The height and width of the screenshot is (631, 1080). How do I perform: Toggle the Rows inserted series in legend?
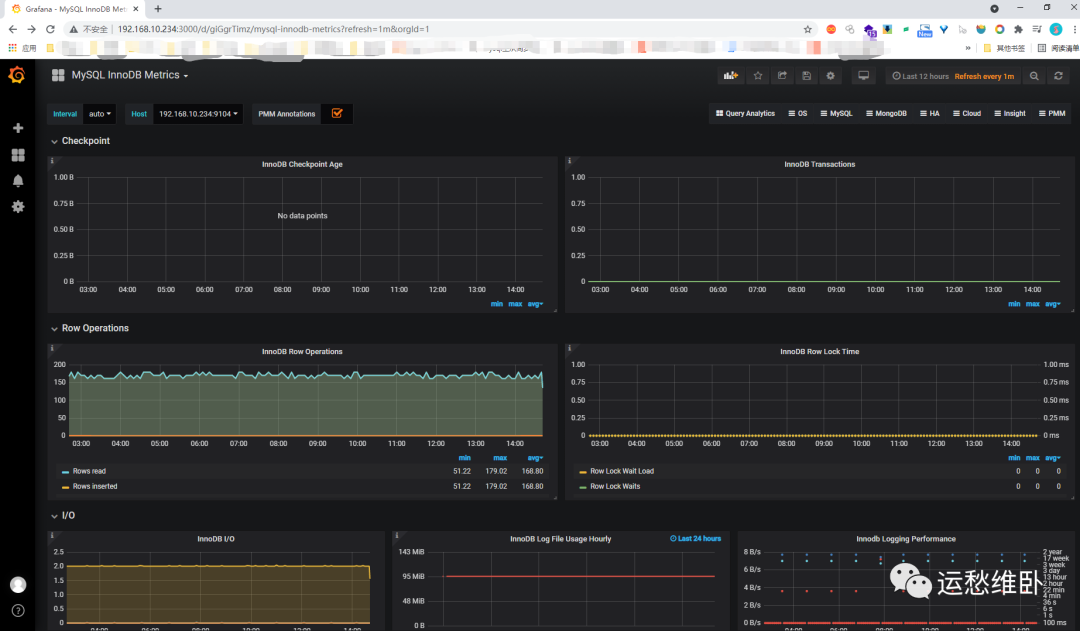click(95, 486)
